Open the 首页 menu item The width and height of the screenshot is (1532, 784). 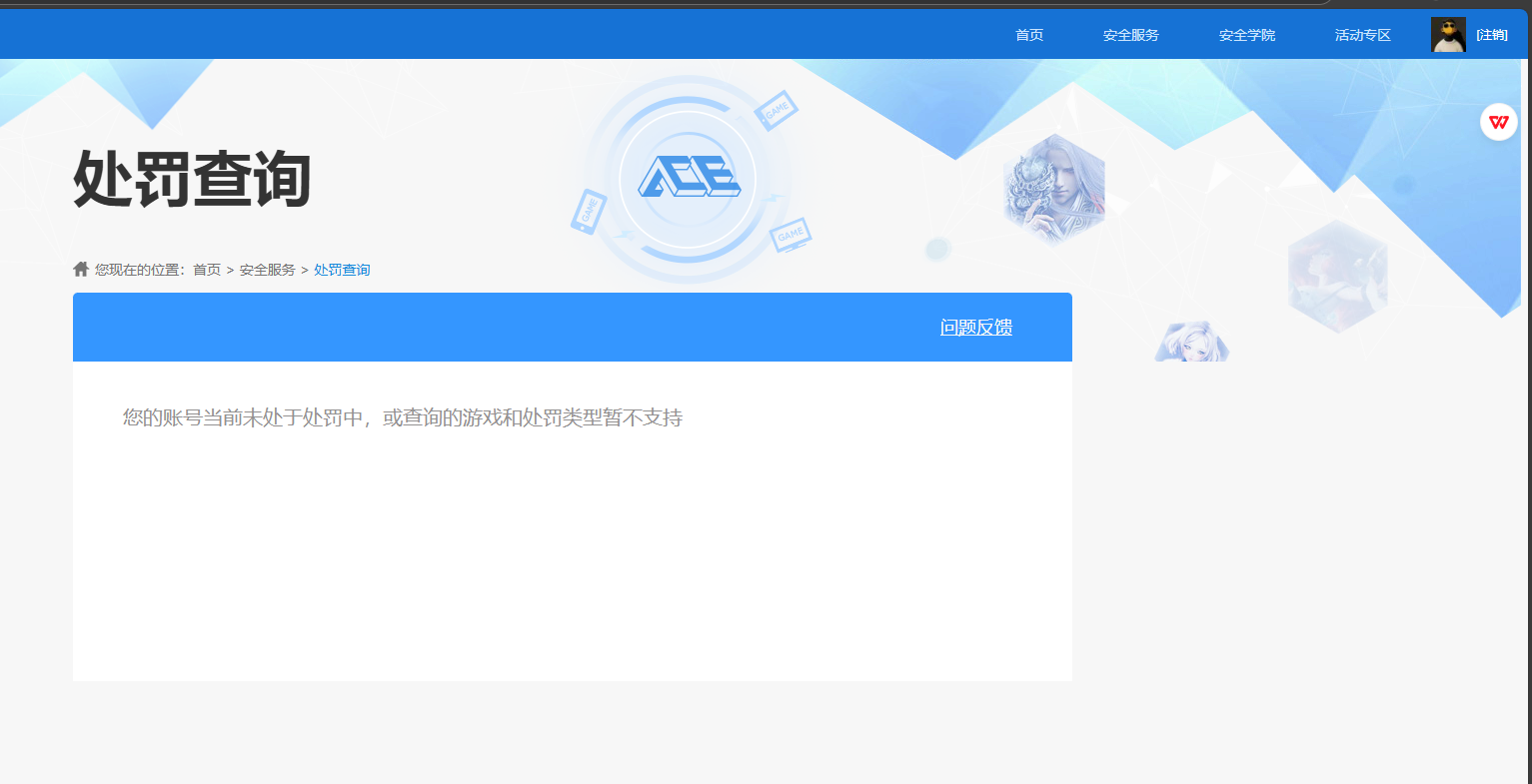click(1028, 34)
